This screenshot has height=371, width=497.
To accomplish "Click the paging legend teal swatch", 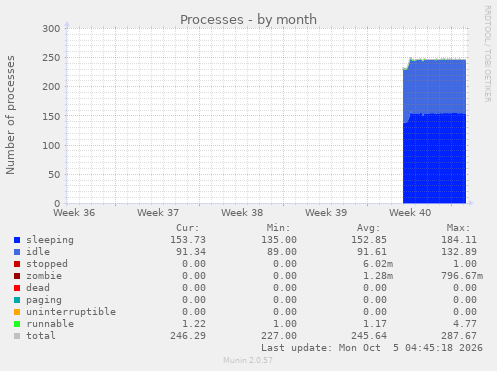I will click(x=17, y=300).
